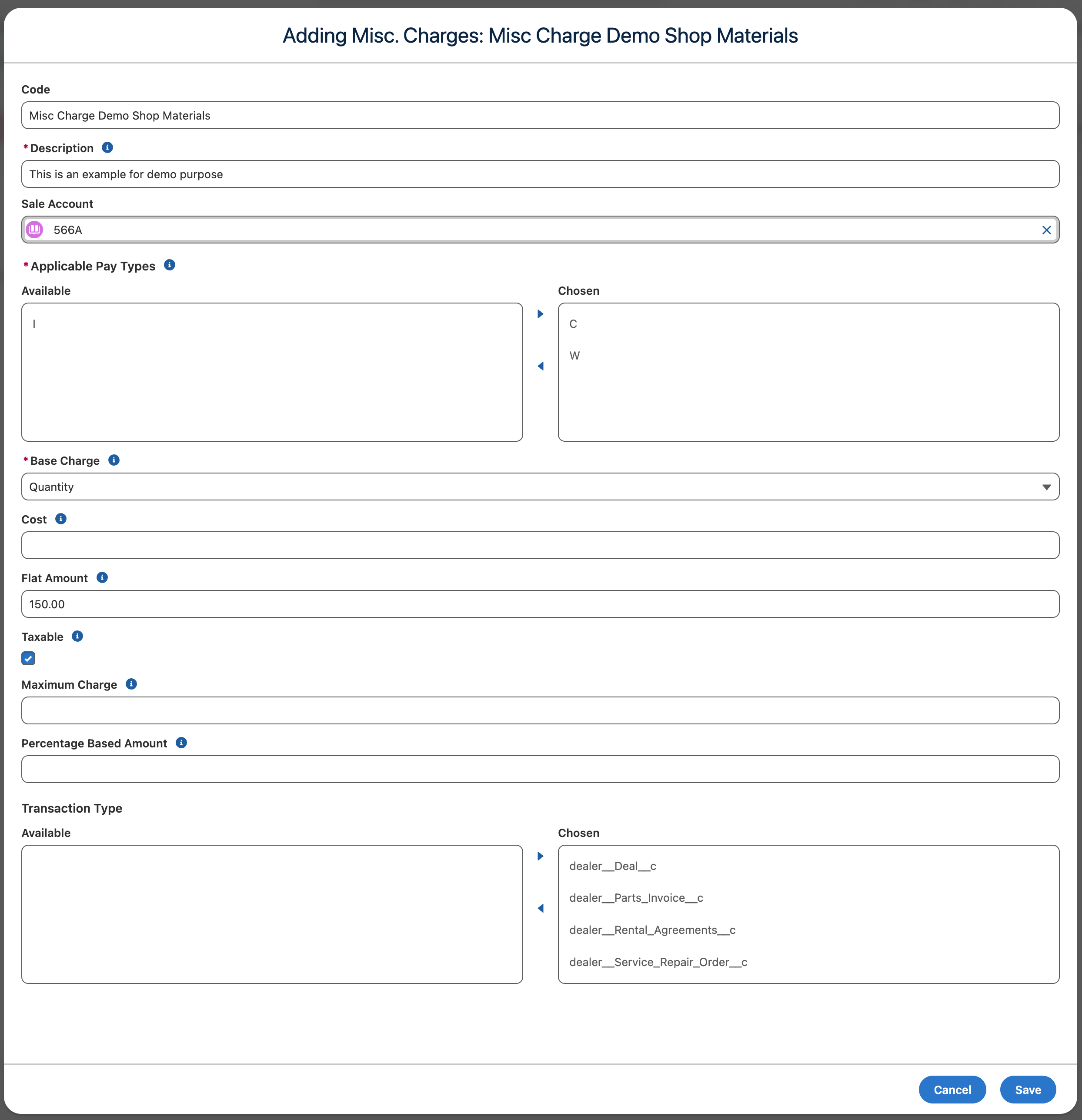Viewport: 1082px width, 1120px height.
Task: Select dealer__Service_Repair_Order__c transaction type
Action: pyautogui.click(x=808, y=962)
